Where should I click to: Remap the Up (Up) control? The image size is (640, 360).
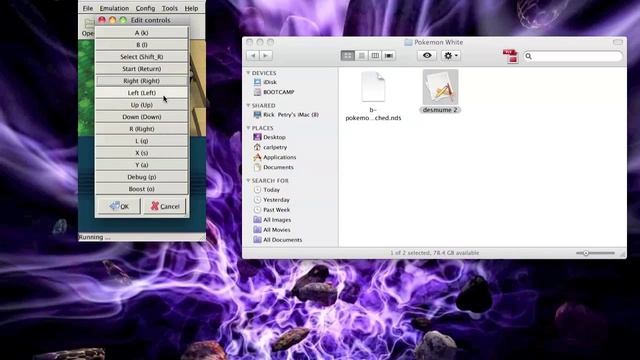click(x=142, y=105)
